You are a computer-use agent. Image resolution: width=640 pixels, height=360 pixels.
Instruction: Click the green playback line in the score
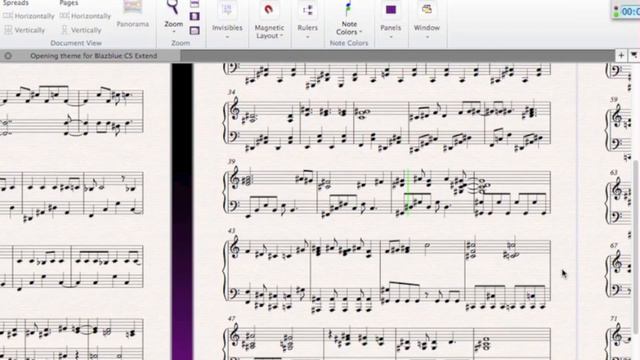[407, 192]
